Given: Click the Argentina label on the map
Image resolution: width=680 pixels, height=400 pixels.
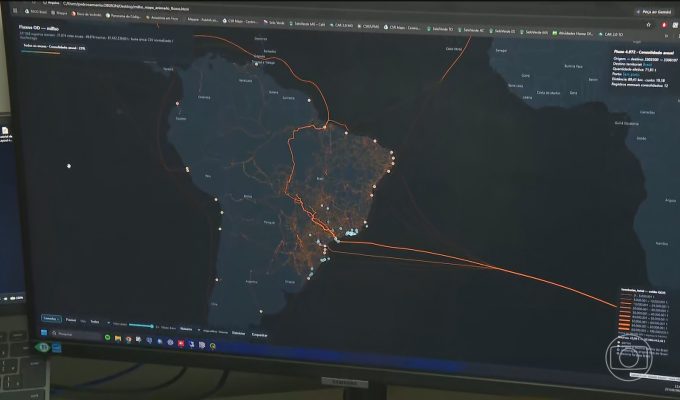Looking at the screenshot, I should click(x=252, y=282).
